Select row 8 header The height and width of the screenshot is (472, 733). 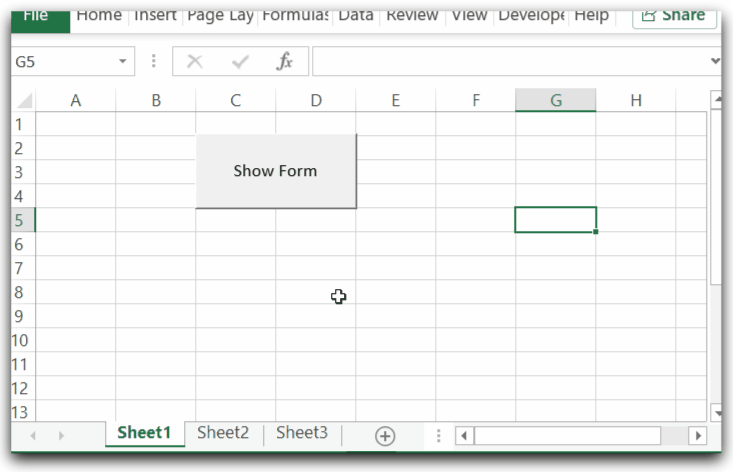pos(23,292)
